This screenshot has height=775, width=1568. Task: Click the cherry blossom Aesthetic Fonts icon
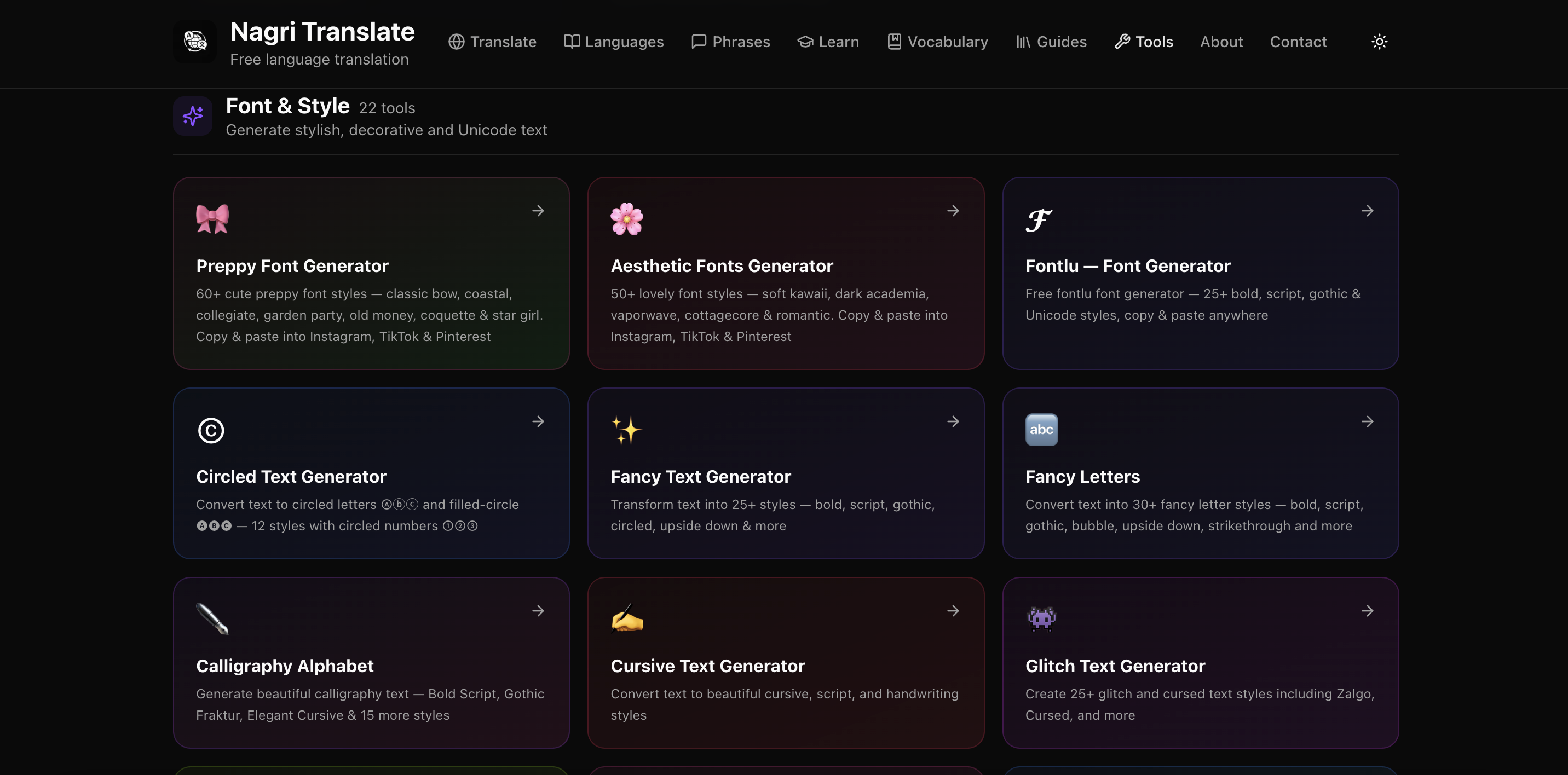[626, 219]
